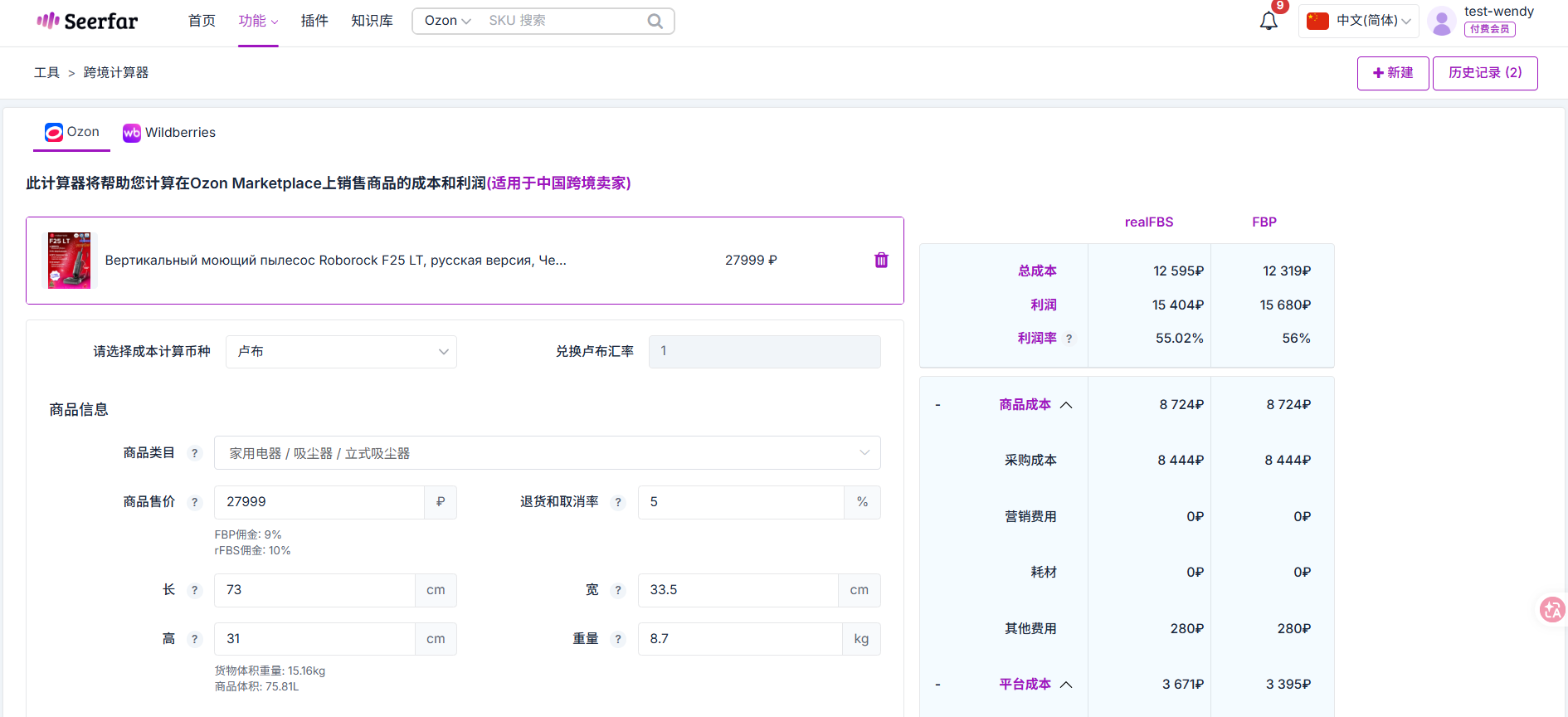The height and width of the screenshot is (717, 1568).
Task: Open the 功能 dropdown menu
Action: pyautogui.click(x=258, y=21)
